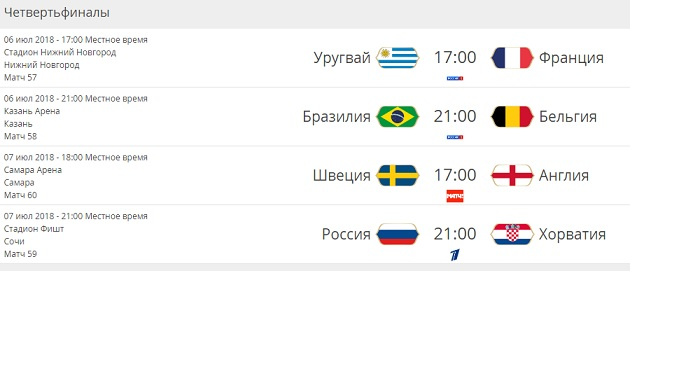Click the Belgium flag icon
This screenshot has width=680, height=382.
512,117
